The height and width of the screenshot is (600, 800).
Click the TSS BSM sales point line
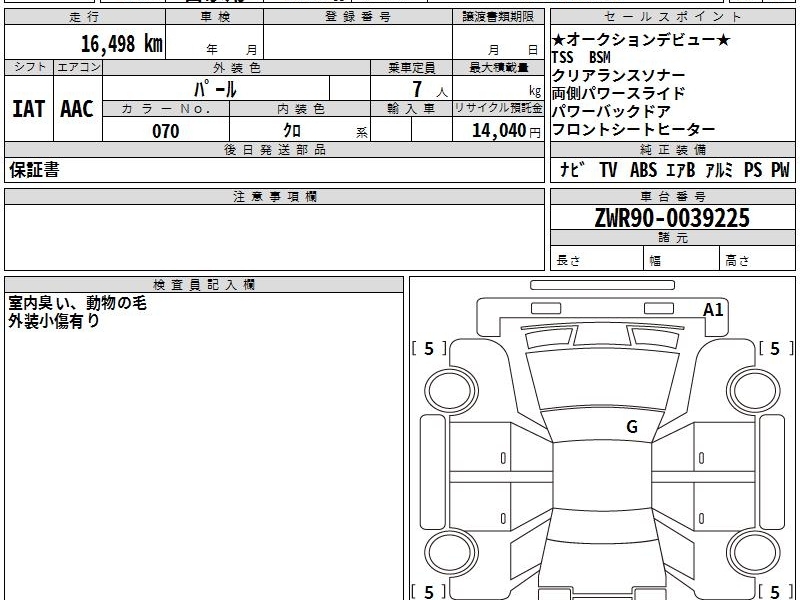point(581,57)
